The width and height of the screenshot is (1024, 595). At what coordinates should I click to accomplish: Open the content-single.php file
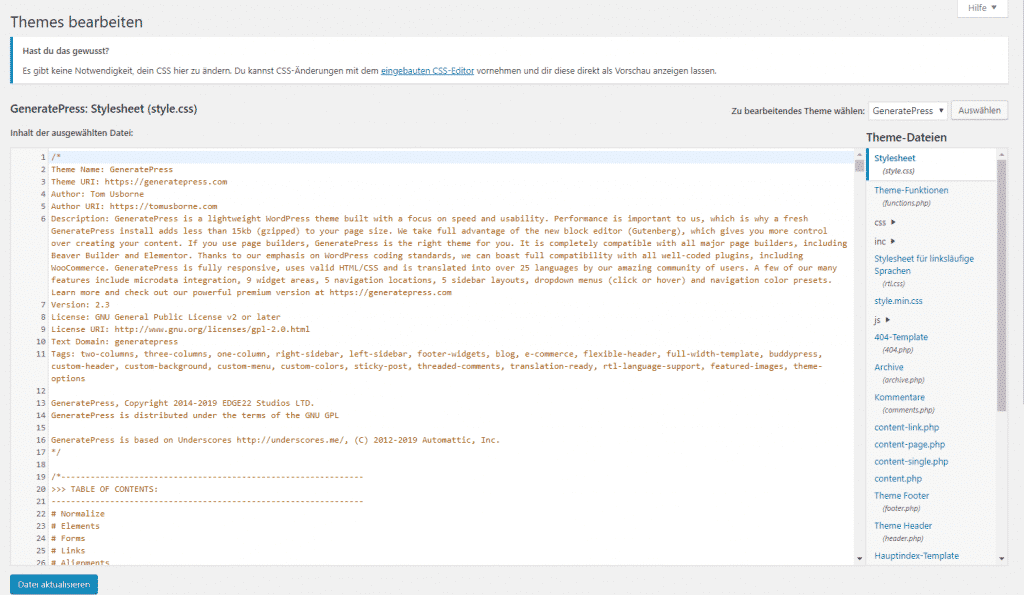[x=911, y=461]
